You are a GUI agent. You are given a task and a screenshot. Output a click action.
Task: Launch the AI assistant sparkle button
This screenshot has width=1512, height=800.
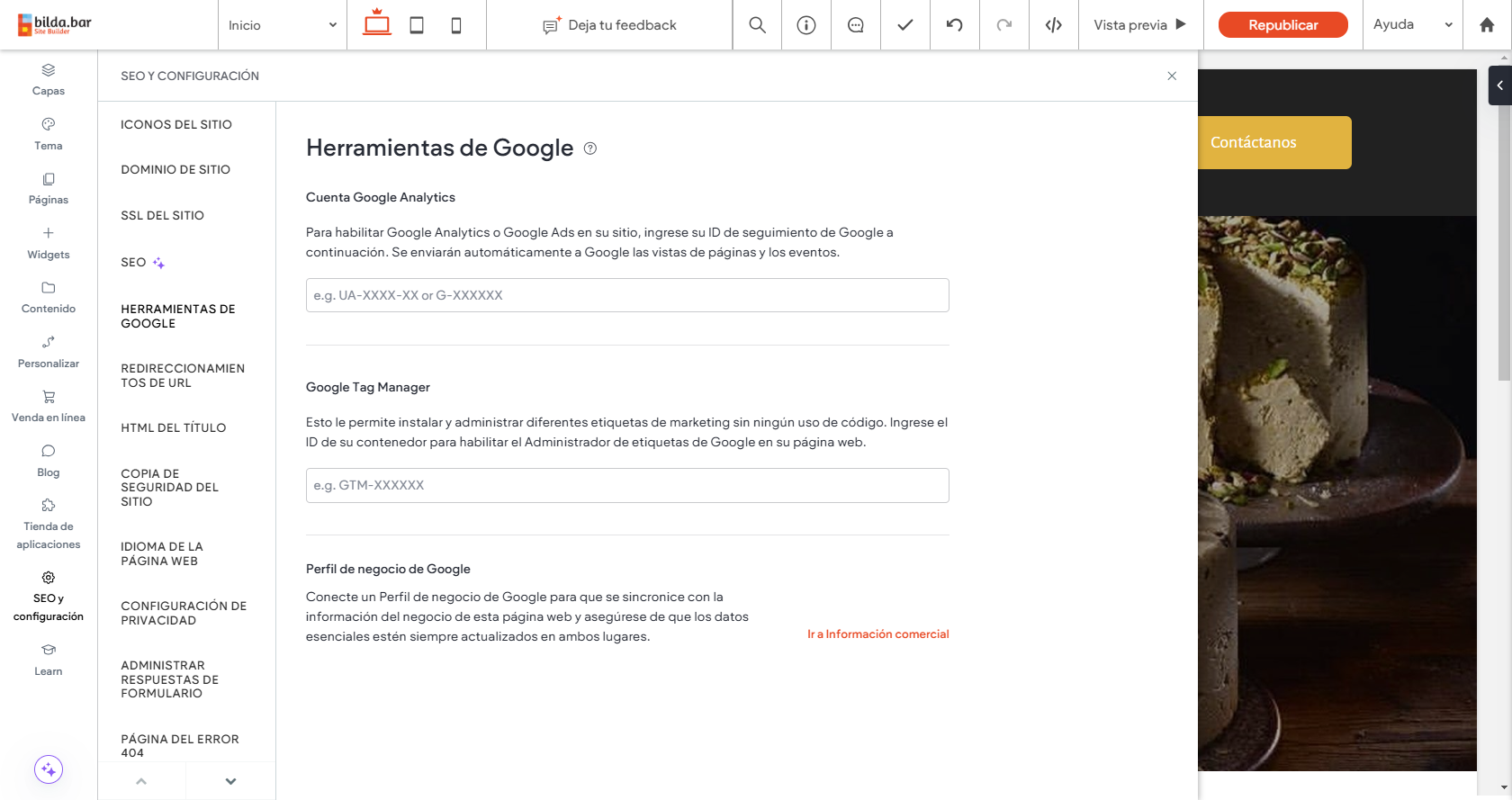click(49, 769)
